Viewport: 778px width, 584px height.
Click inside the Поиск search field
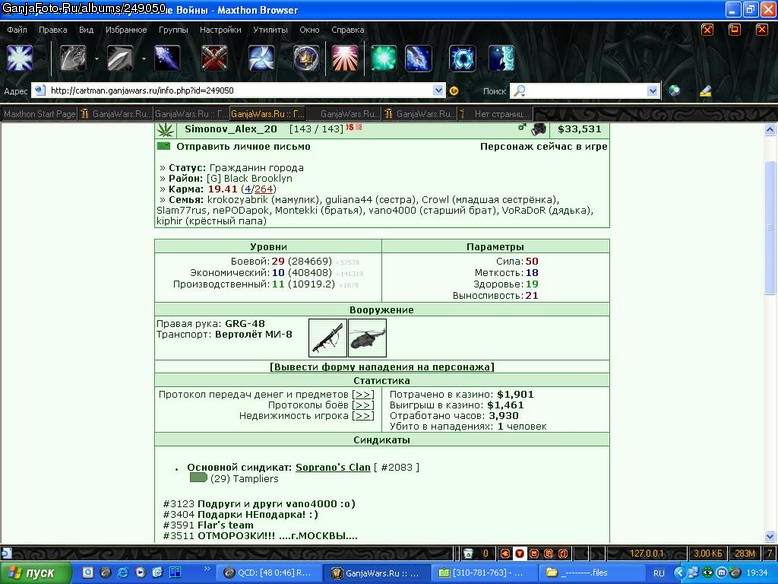point(585,91)
